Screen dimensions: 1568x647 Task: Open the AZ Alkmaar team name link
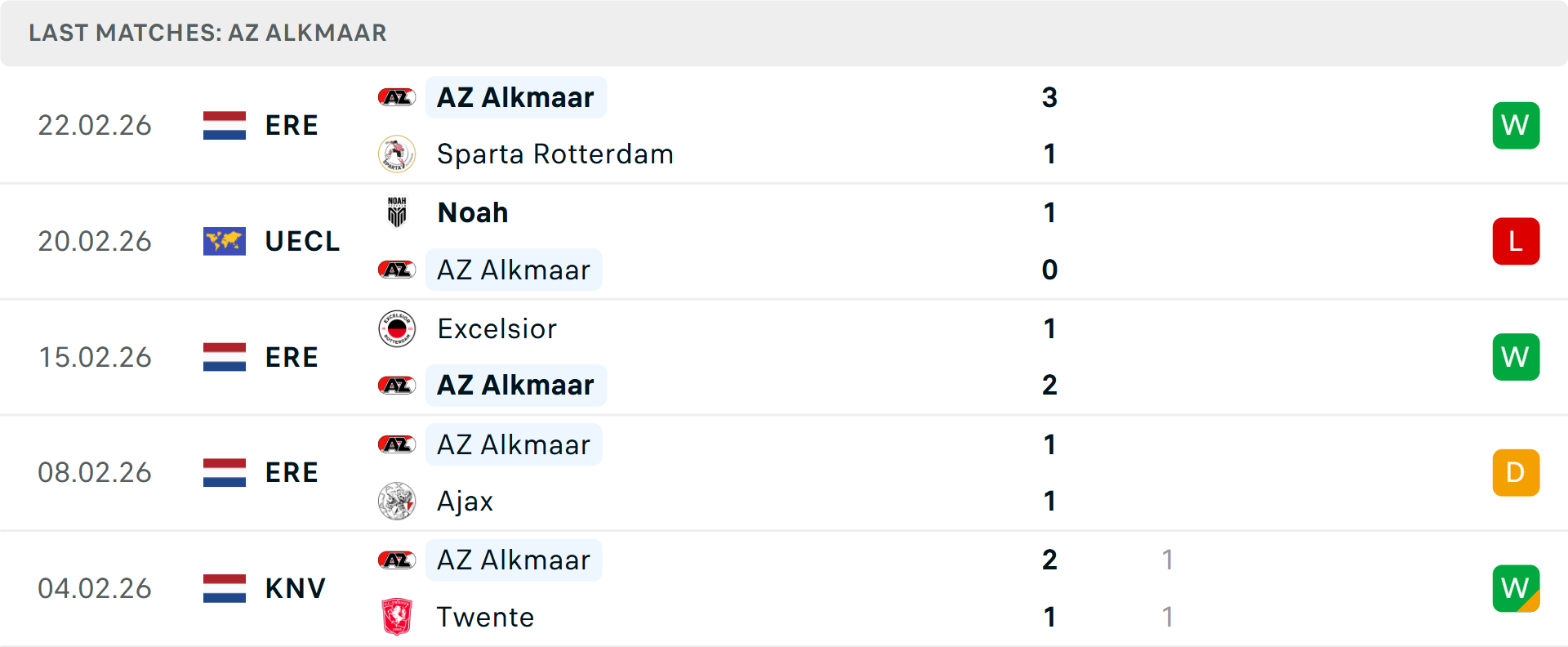coord(515,96)
